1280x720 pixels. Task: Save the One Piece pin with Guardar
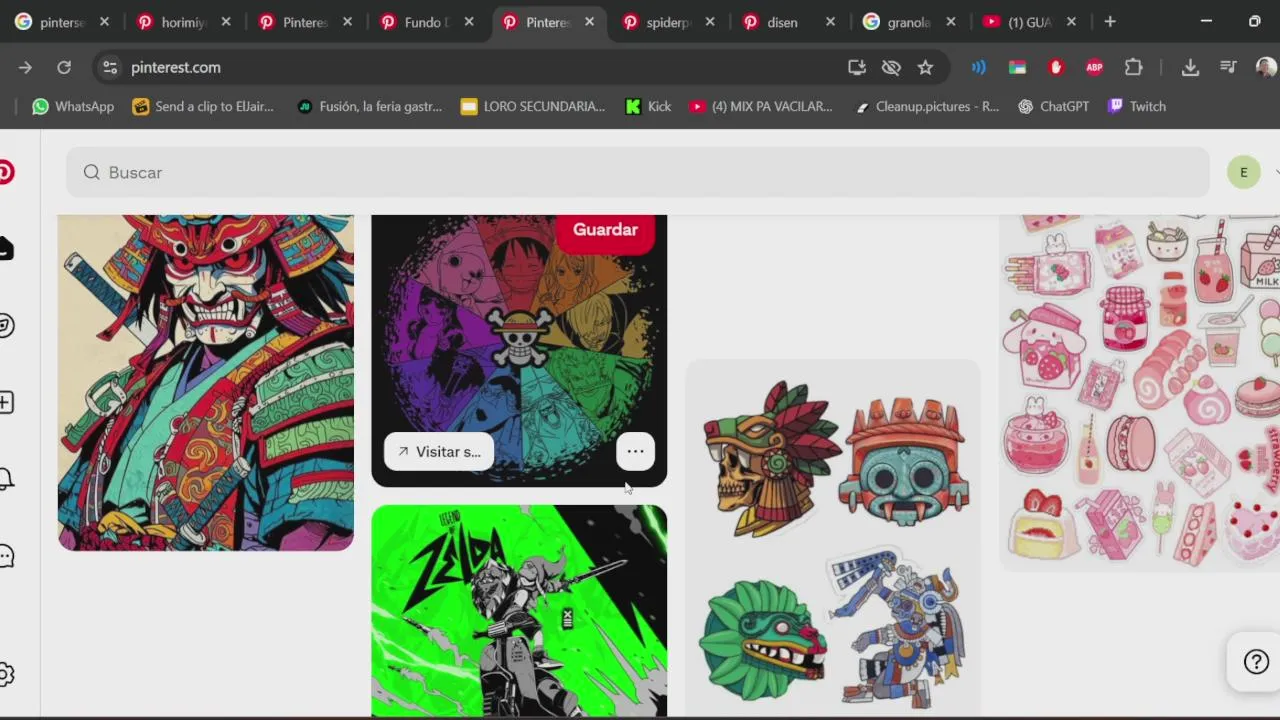(x=605, y=230)
